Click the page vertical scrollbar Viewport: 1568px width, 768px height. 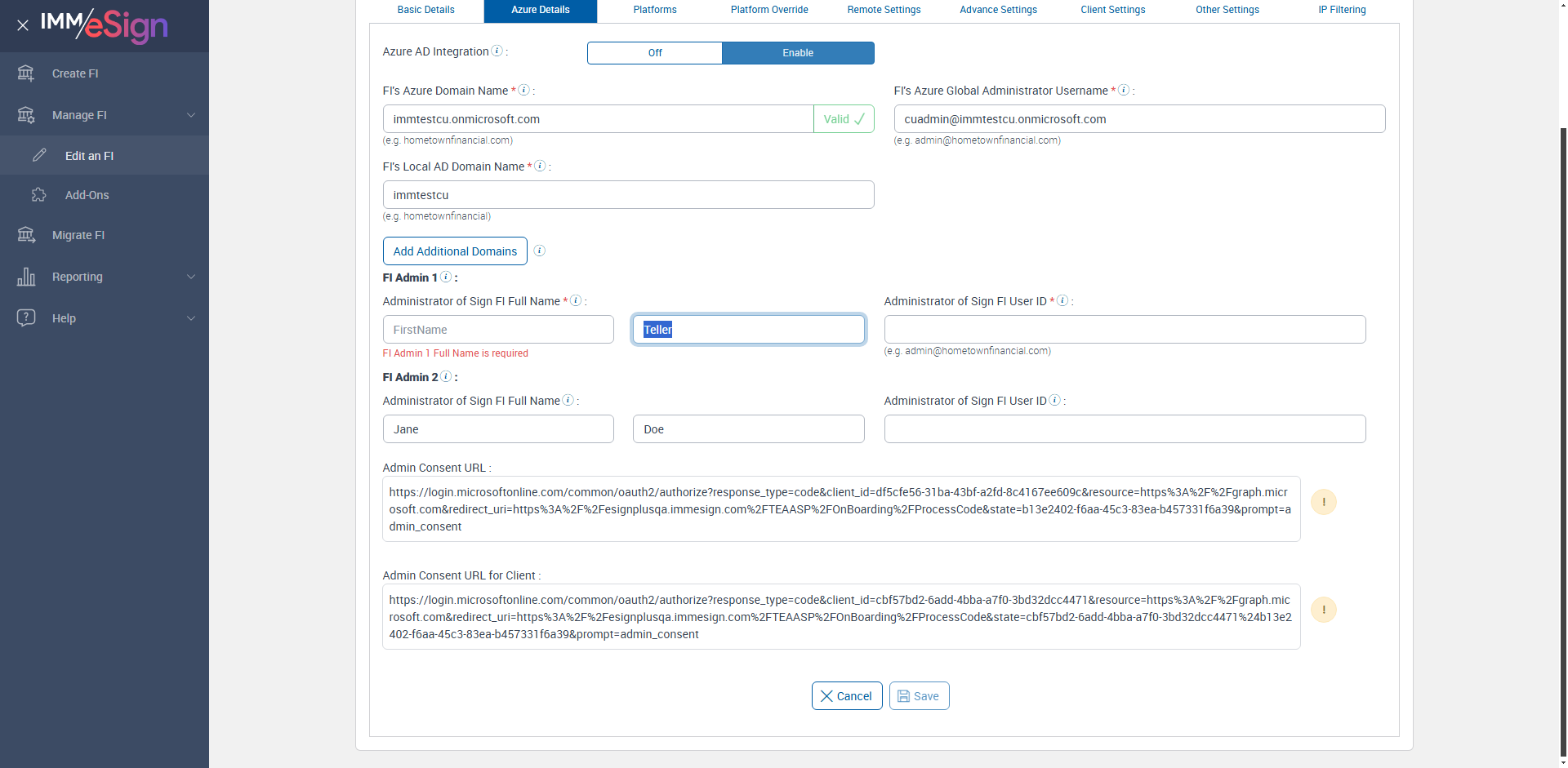click(x=1563, y=441)
